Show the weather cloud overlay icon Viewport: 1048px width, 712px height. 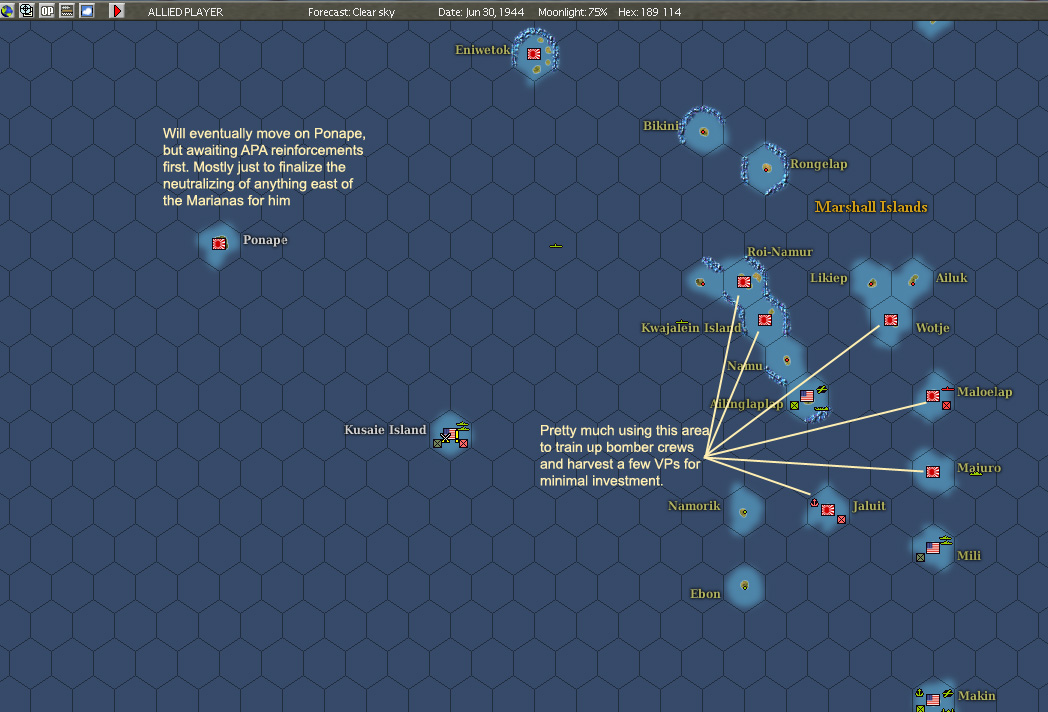click(87, 11)
